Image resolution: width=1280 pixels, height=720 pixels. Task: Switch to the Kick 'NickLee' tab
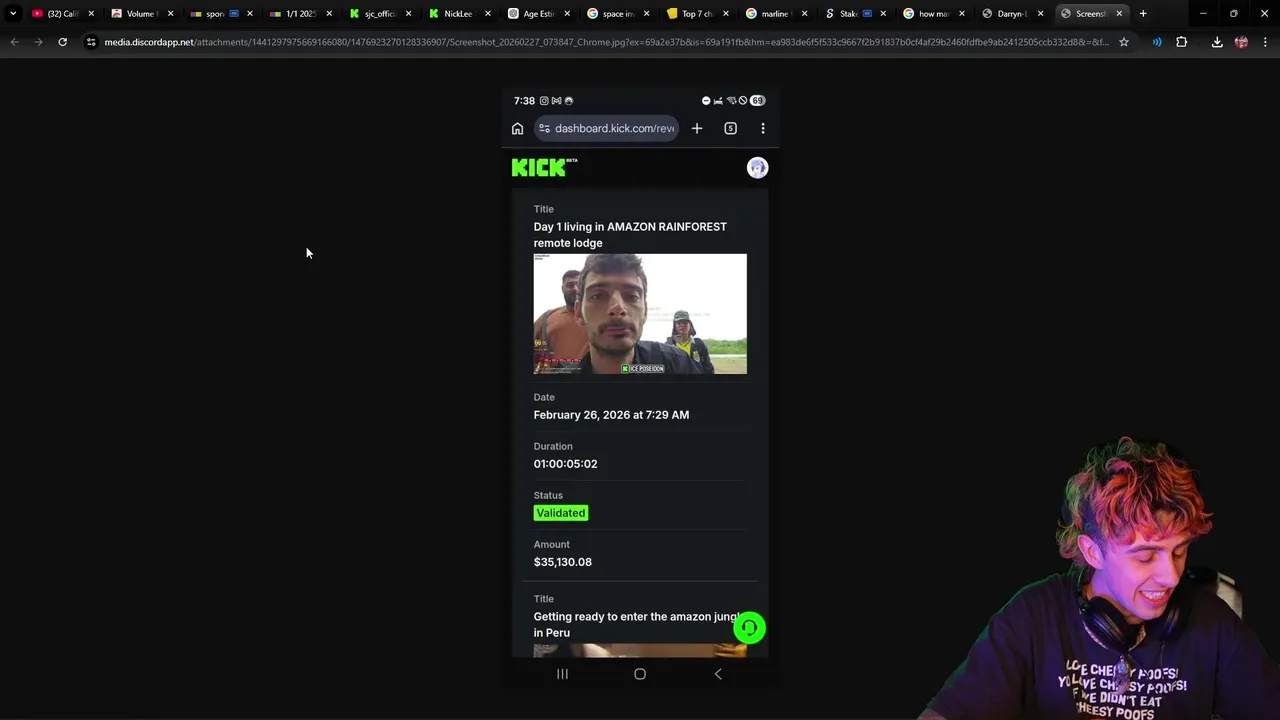click(x=459, y=14)
